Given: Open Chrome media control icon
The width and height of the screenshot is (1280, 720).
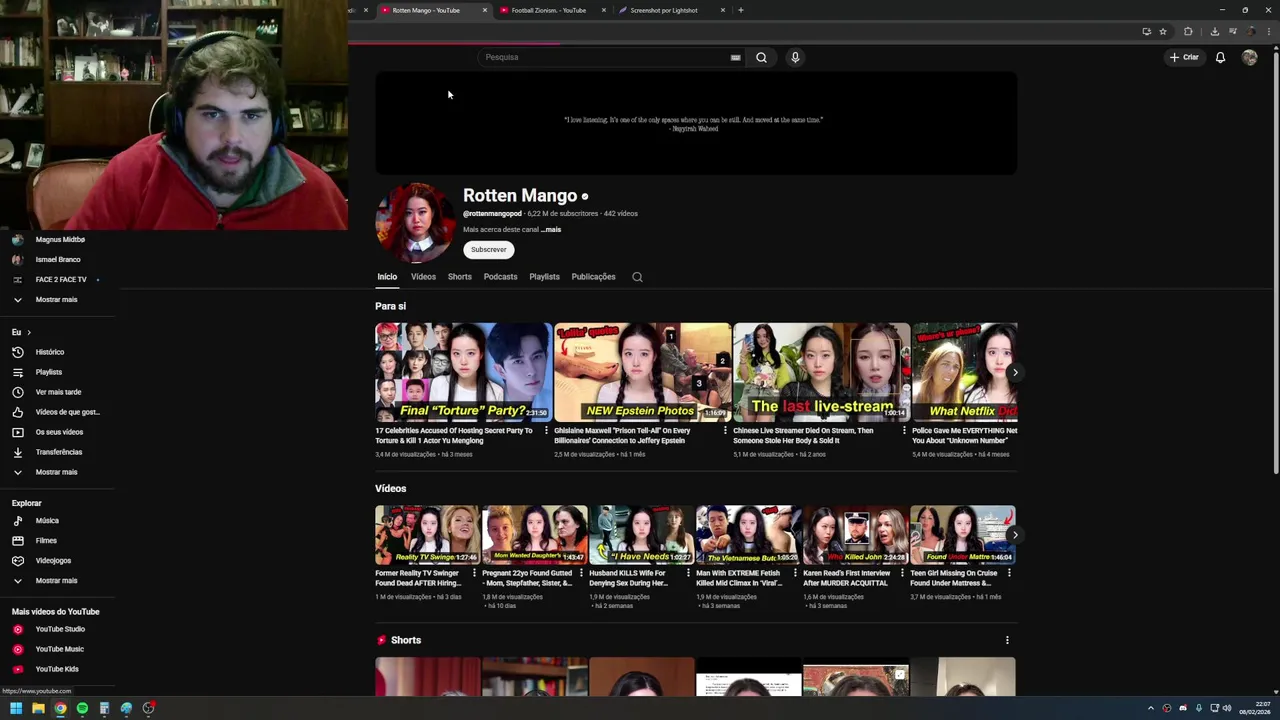Looking at the screenshot, I should pos(1232,31).
